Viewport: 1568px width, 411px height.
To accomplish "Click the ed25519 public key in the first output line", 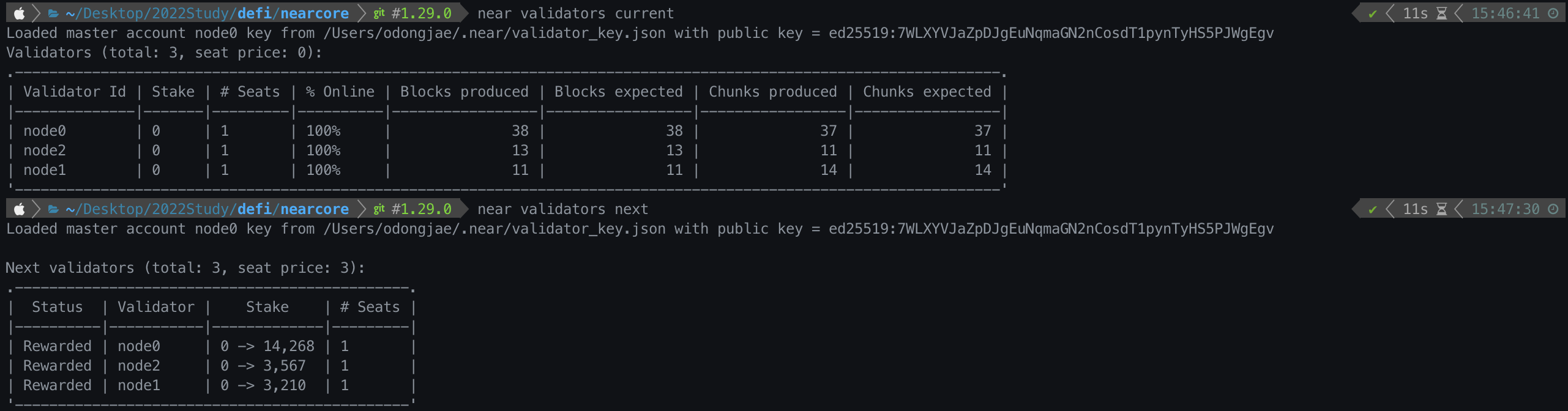I will [1051, 33].
